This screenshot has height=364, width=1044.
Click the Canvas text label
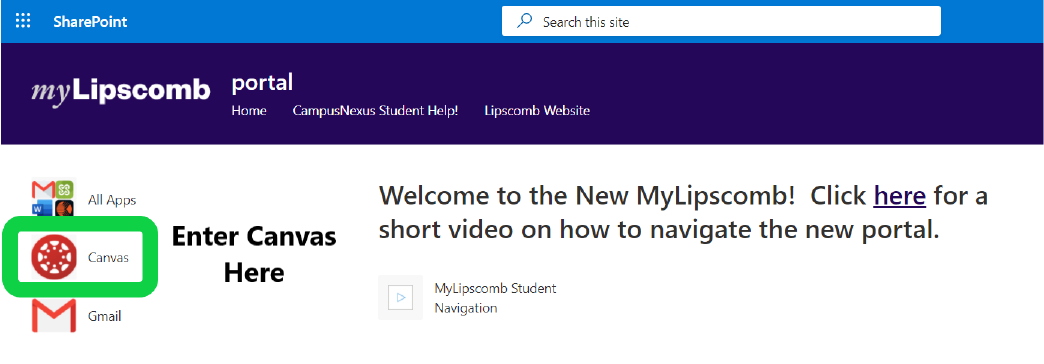(108, 258)
